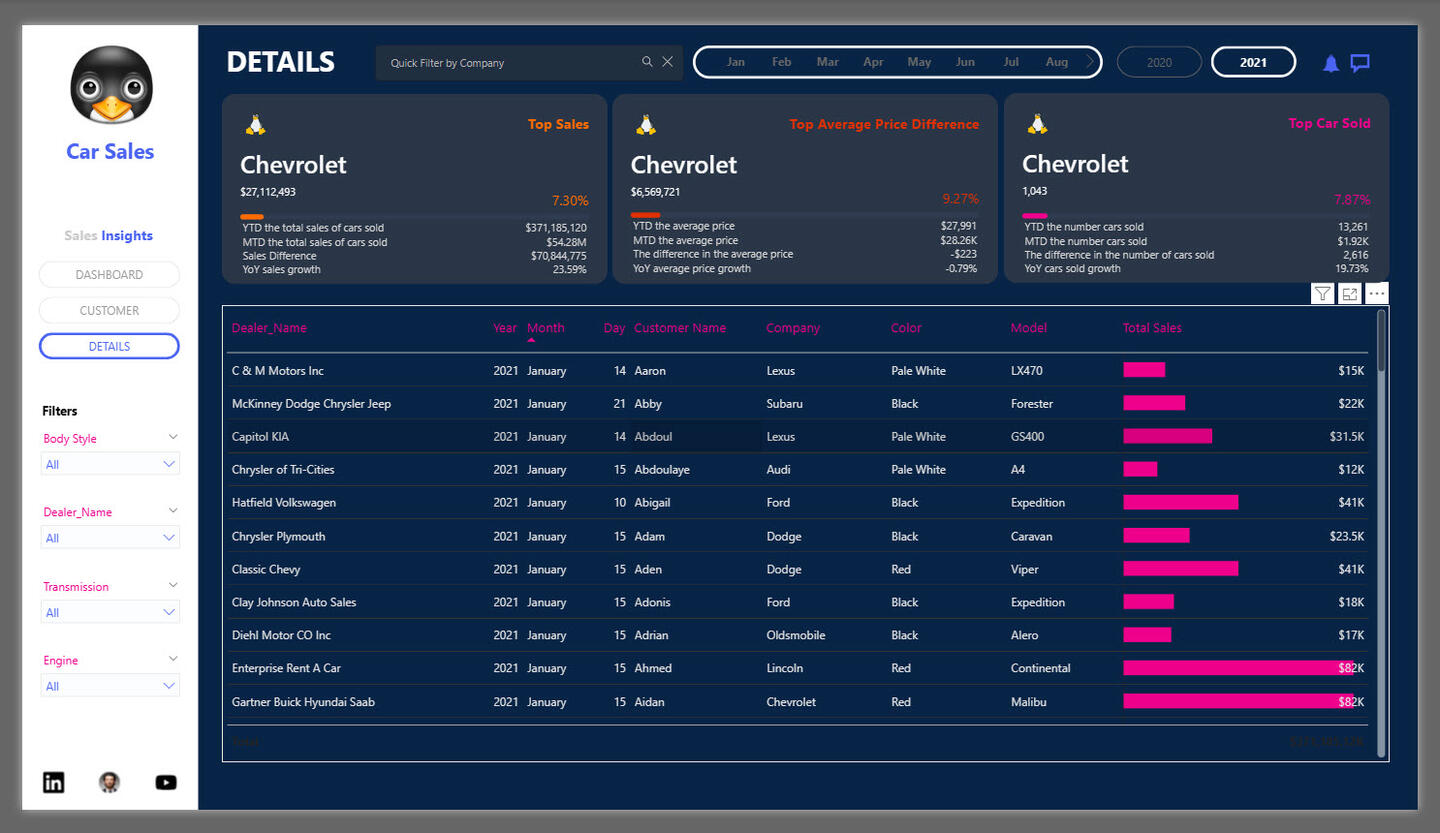The width and height of the screenshot is (1440, 833).
Task: Toggle the Jun month filter
Action: [965, 62]
